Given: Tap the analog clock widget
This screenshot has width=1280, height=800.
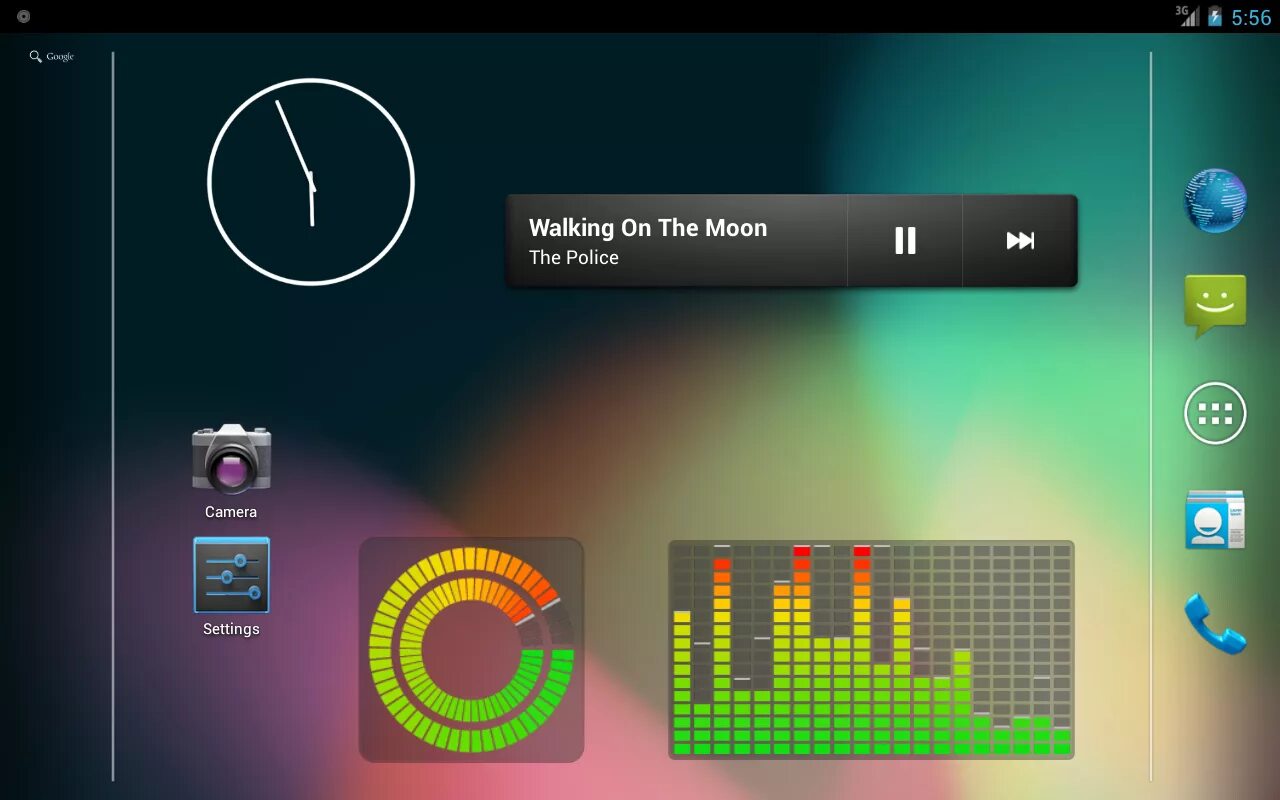Looking at the screenshot, I should [x=311, y=182].
